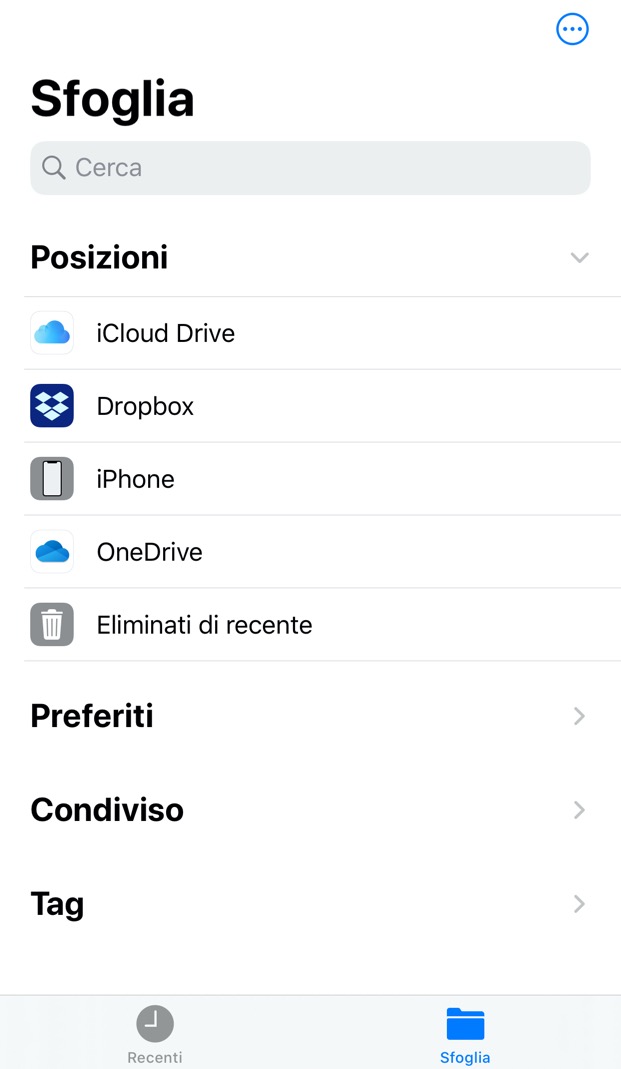Click the iCloud Drive cloud icon
Viewport: 621px width, 1069px height.
pos(52,333)
